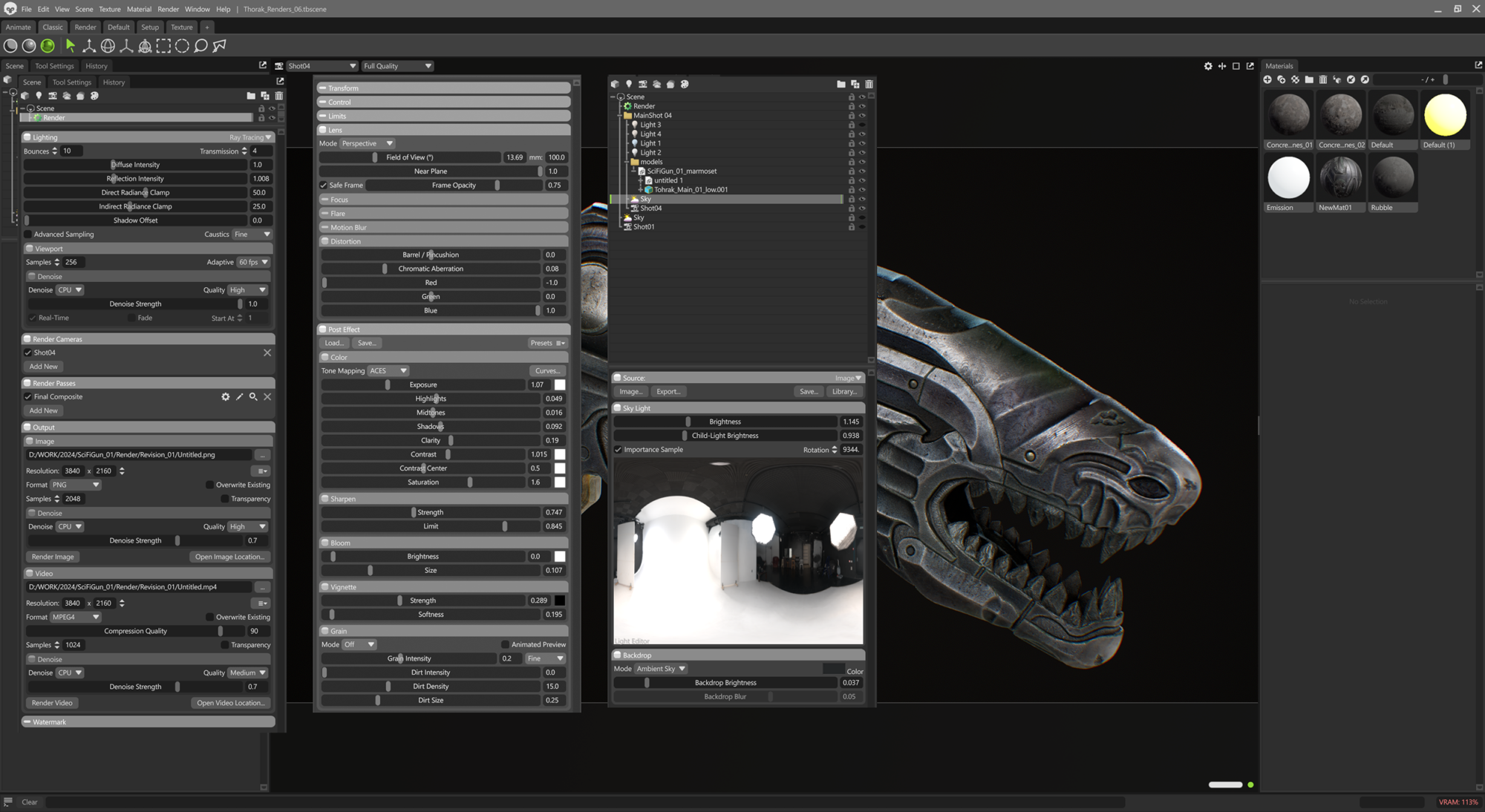The image size is (1485, 812).
Task: Add new material with plus icon
Action: [1267, 79]
